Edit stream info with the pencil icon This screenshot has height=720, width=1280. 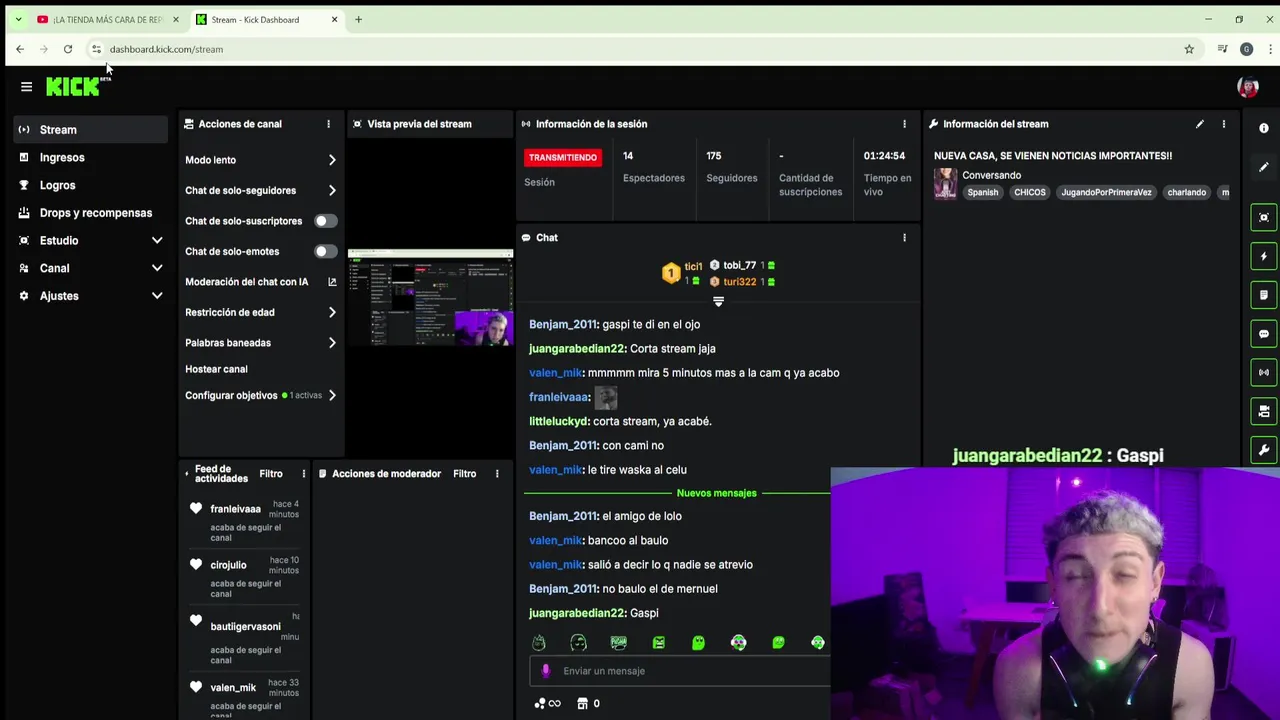pos(1199,124)
